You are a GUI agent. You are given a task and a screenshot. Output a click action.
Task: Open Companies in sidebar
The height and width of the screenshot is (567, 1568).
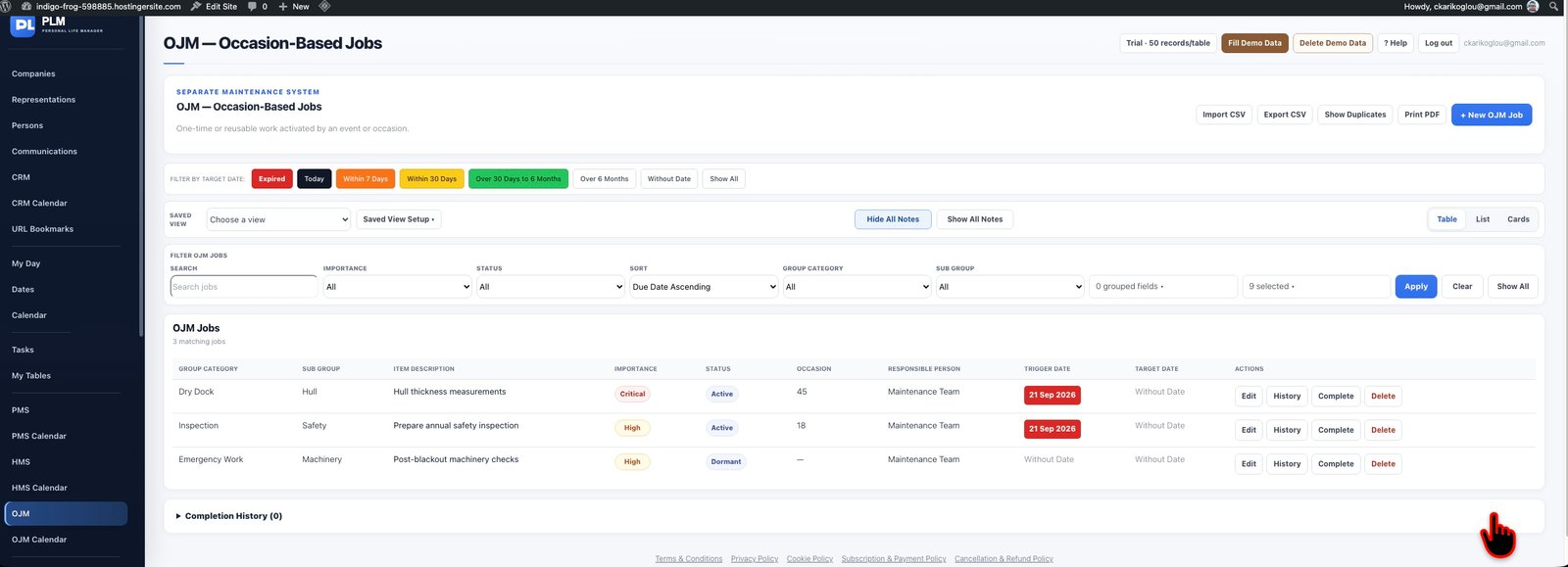tap(33, 73)
